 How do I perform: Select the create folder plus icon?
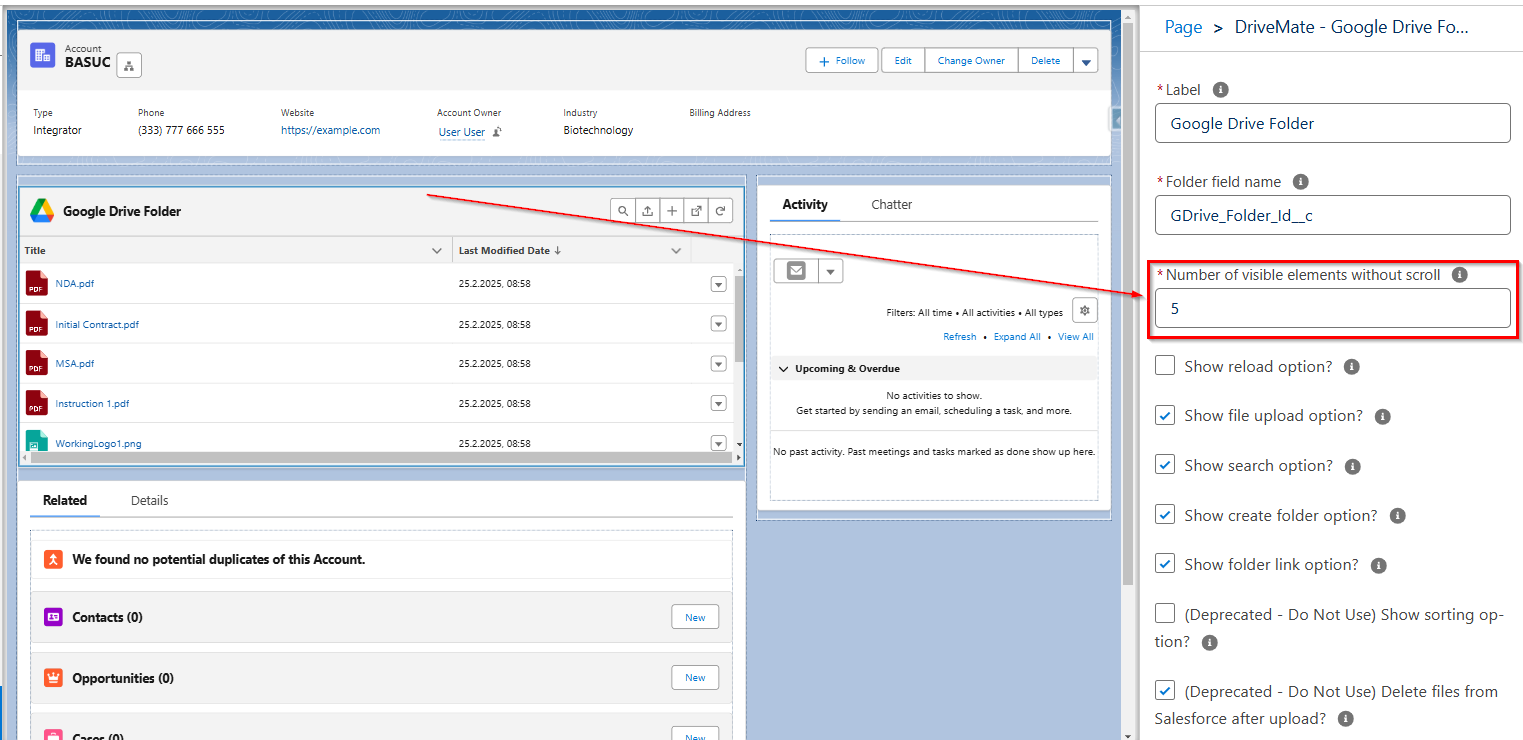click(x=671, y=210)
